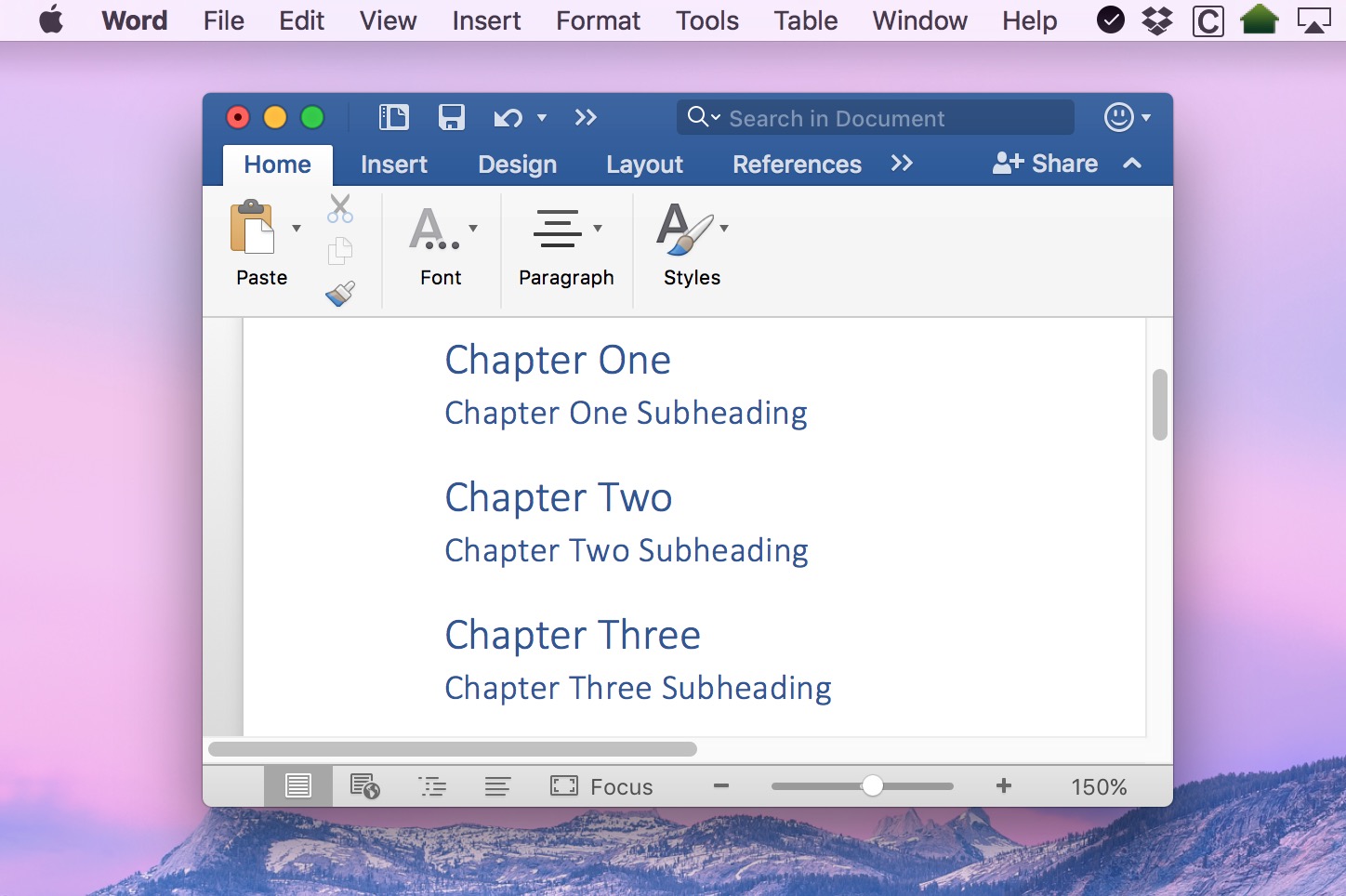Show more ribbon tabs after References

pyautogui.click(x=902, y=164)
